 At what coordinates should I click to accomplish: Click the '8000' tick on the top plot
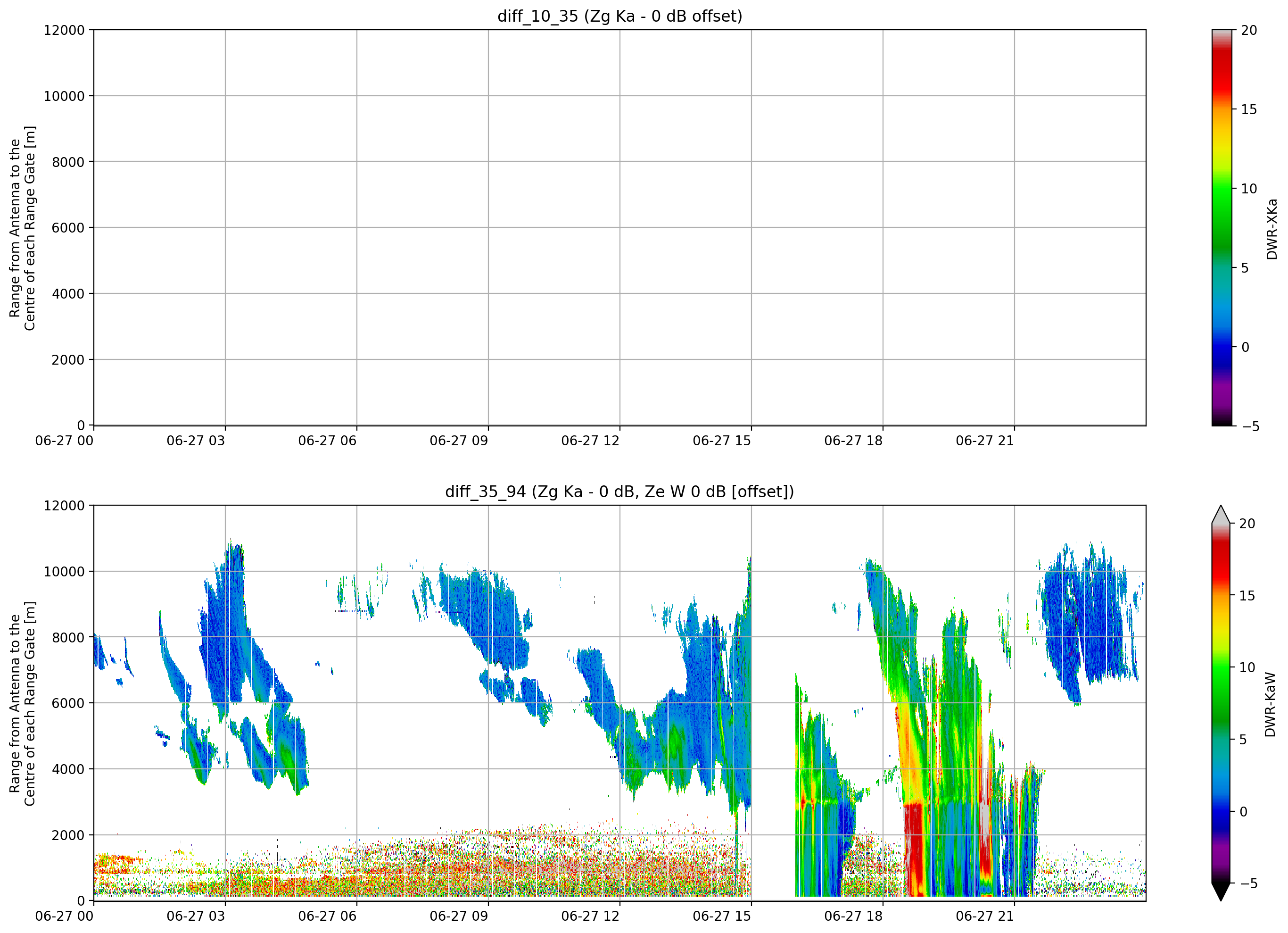[x=68, y=162]
